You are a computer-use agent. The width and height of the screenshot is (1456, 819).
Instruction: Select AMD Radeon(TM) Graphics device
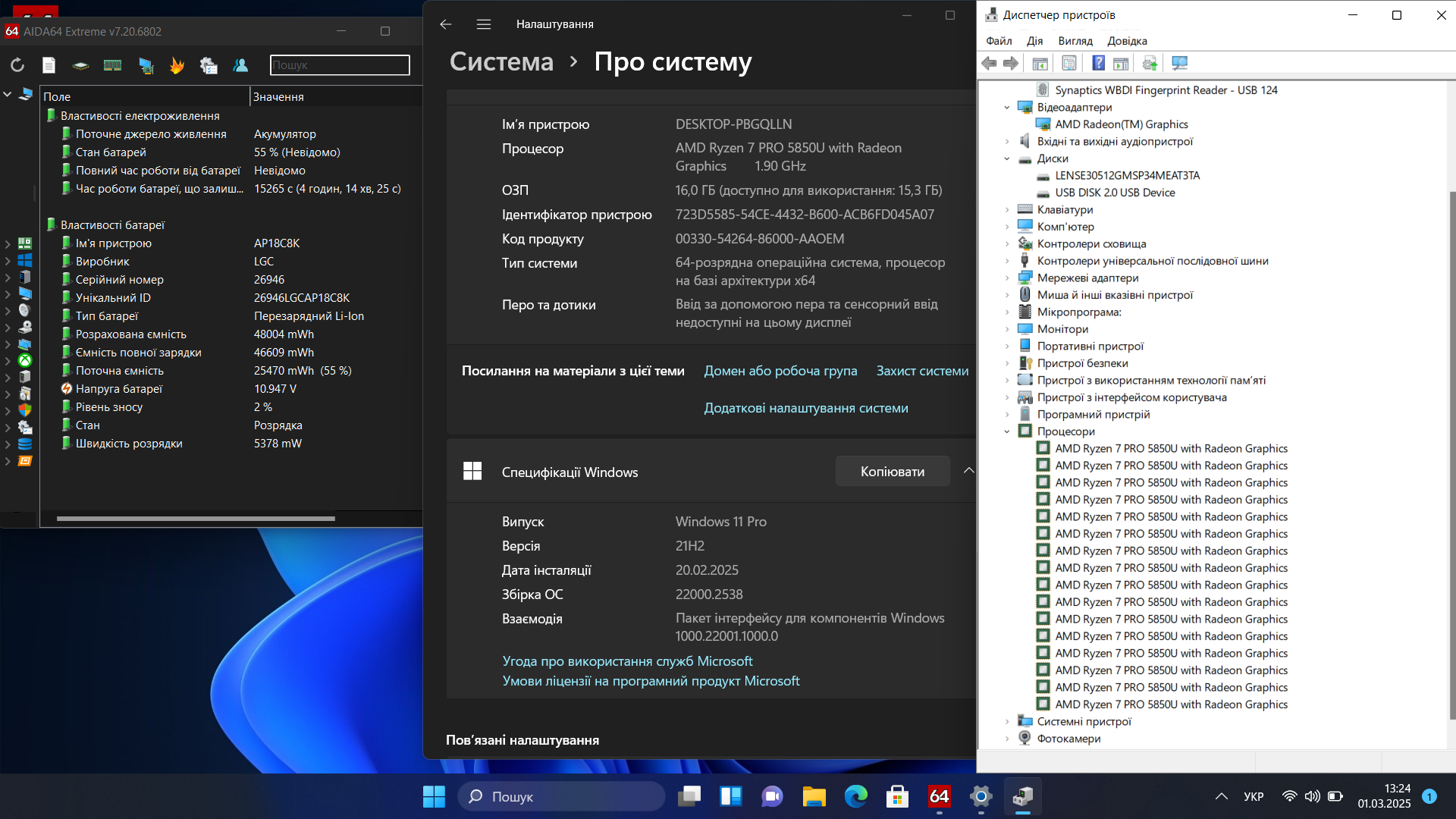click(x=1121, y=124)
